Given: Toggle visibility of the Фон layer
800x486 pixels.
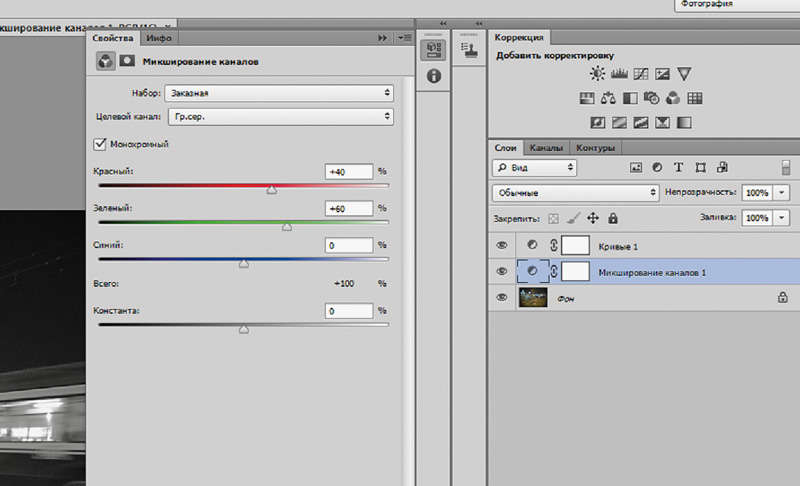Looking at the screenshot, I should 502,297.
